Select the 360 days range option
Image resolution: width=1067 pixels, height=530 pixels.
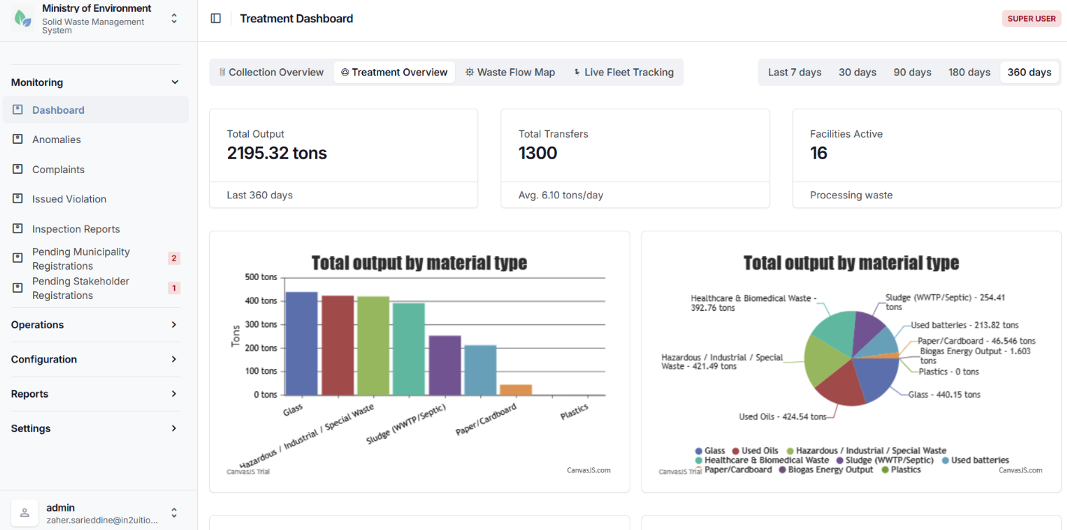coord(1029,72)
